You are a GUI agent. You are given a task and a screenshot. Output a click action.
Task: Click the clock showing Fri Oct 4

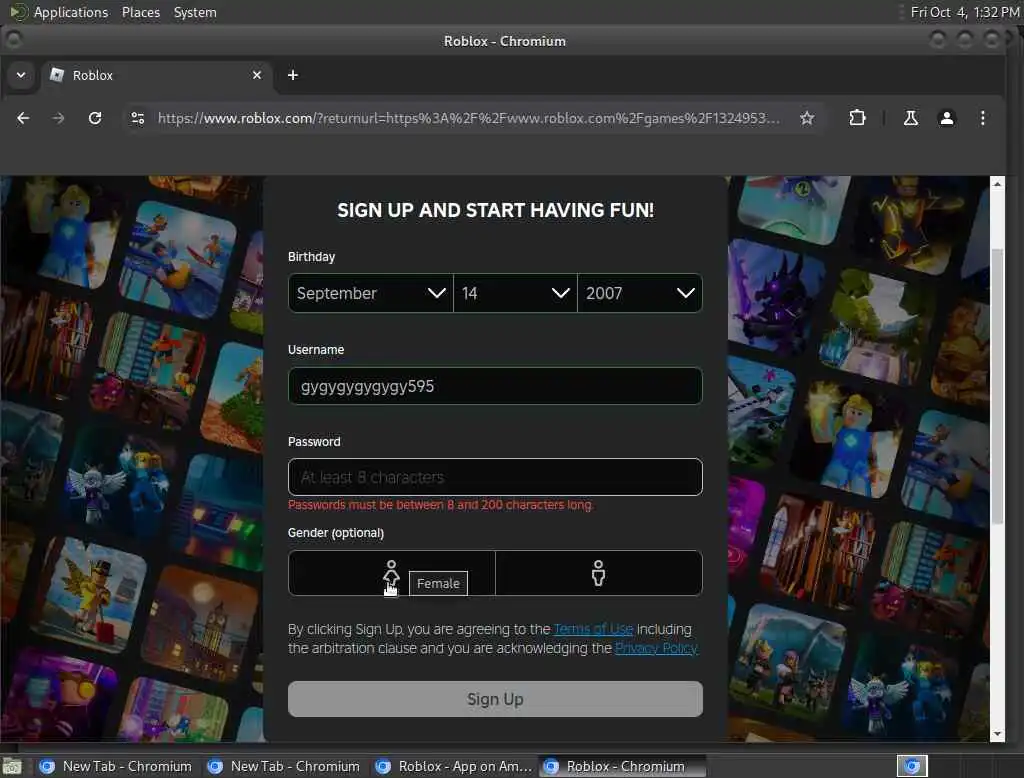click(x=965, y=12)
